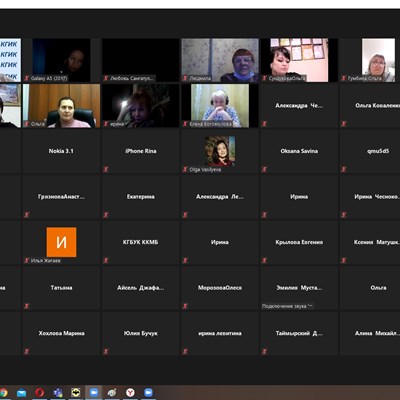
Task: Click the muted mic icon beside Любовь Сангапул
Action: pos(106,78)
